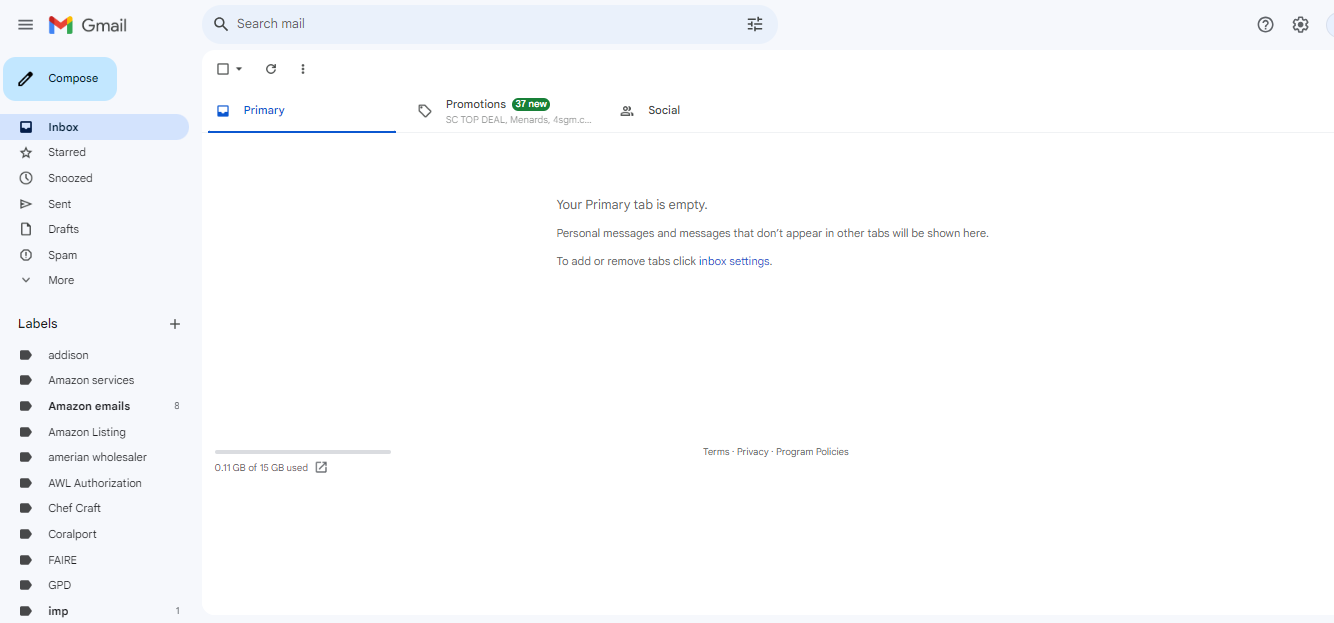Open Settings gear icon
The height and width of the screenshot is (623, 1334).
tap(1300, 25)
